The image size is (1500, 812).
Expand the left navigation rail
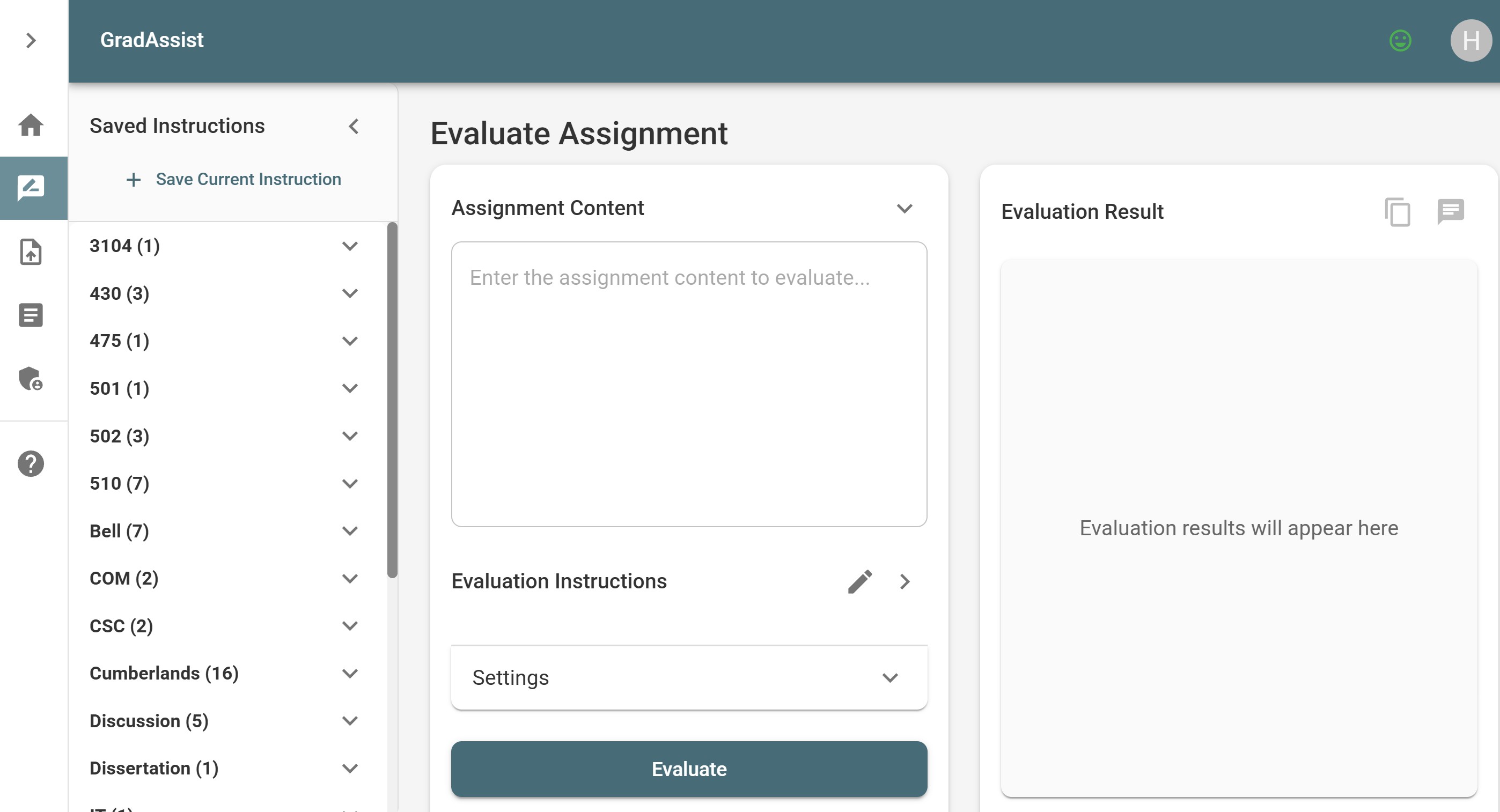31,40
